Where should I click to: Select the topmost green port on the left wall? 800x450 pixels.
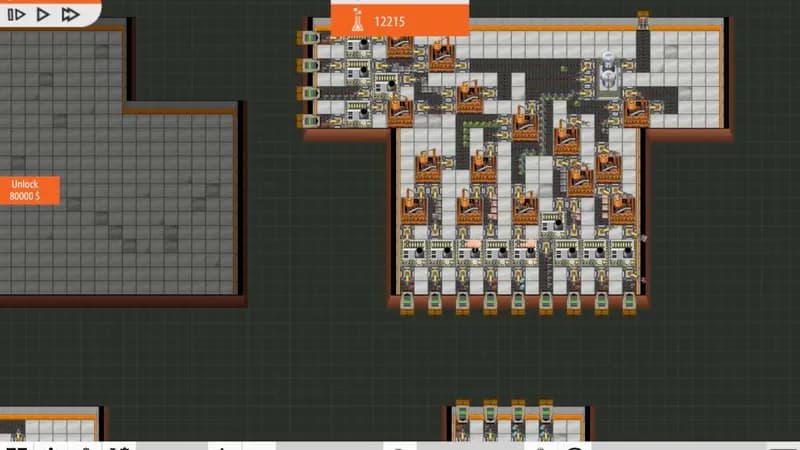[x=309, y=38]
